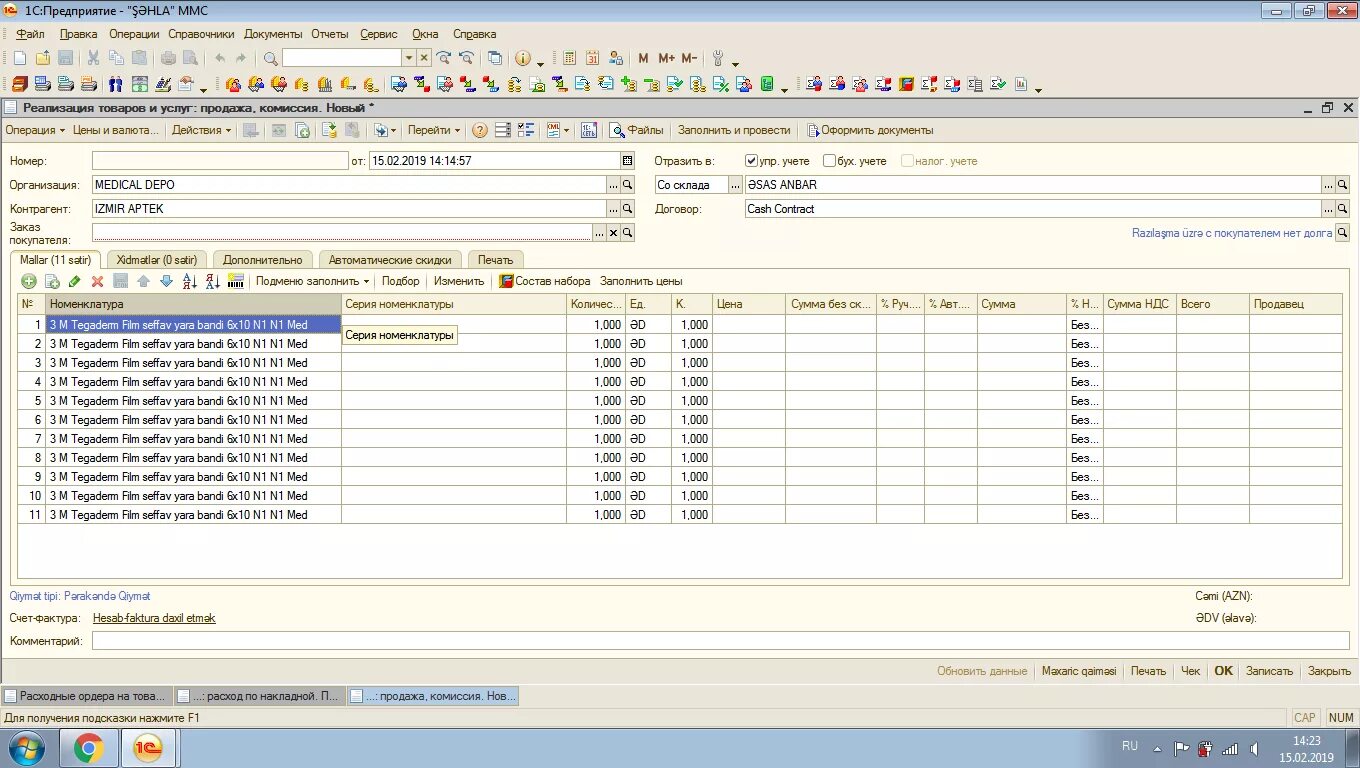Open selection ellipsis for Организация field
Viewport: 1360px width, 768px height.
[614, 185]
